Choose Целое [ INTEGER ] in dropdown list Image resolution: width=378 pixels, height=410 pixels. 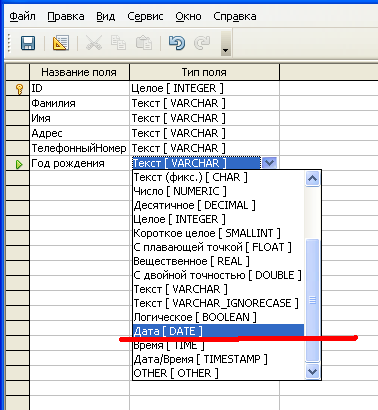[218, 219]
